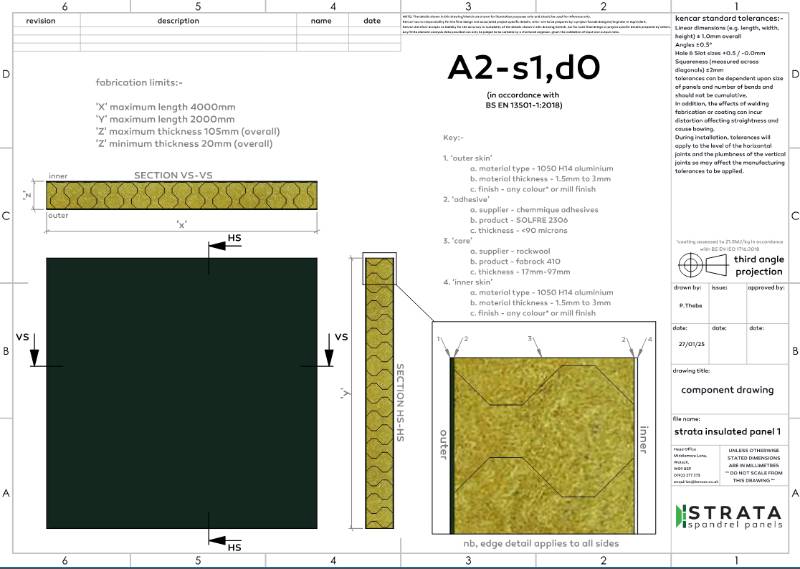
Task: Click the 'revision' column header
Action: (41, 20)
